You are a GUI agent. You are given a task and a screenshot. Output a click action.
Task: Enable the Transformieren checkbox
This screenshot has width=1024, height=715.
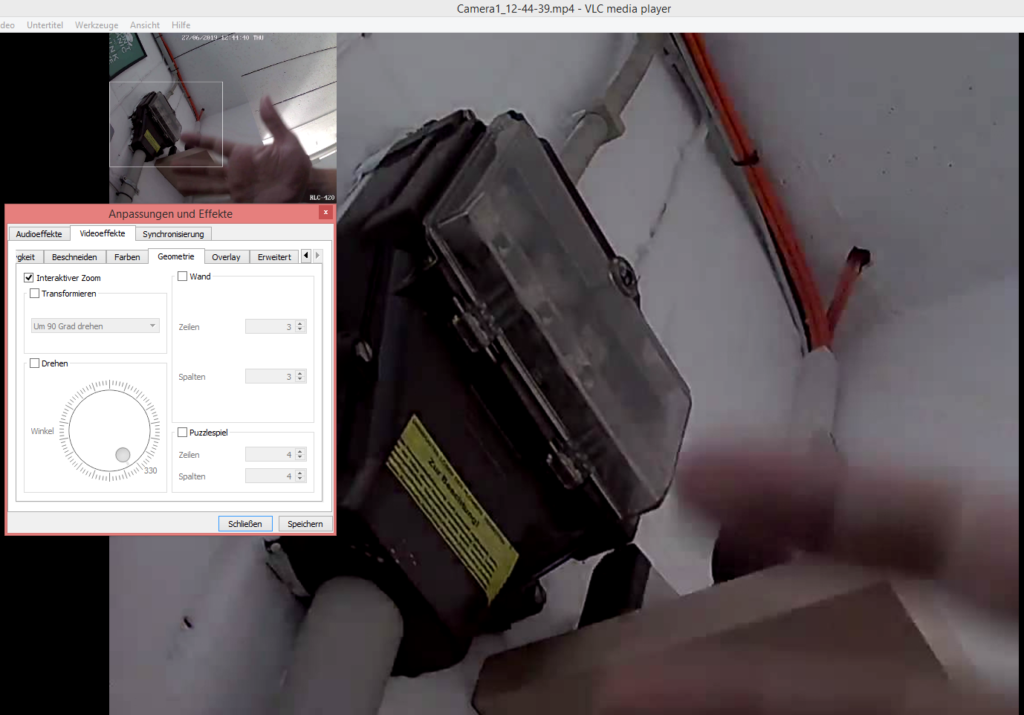(x=35, y=293)
